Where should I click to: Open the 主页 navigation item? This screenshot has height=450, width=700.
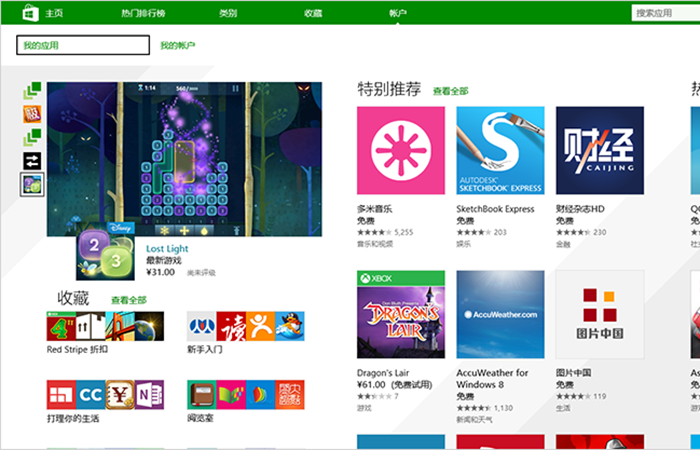tap(54, 13)
